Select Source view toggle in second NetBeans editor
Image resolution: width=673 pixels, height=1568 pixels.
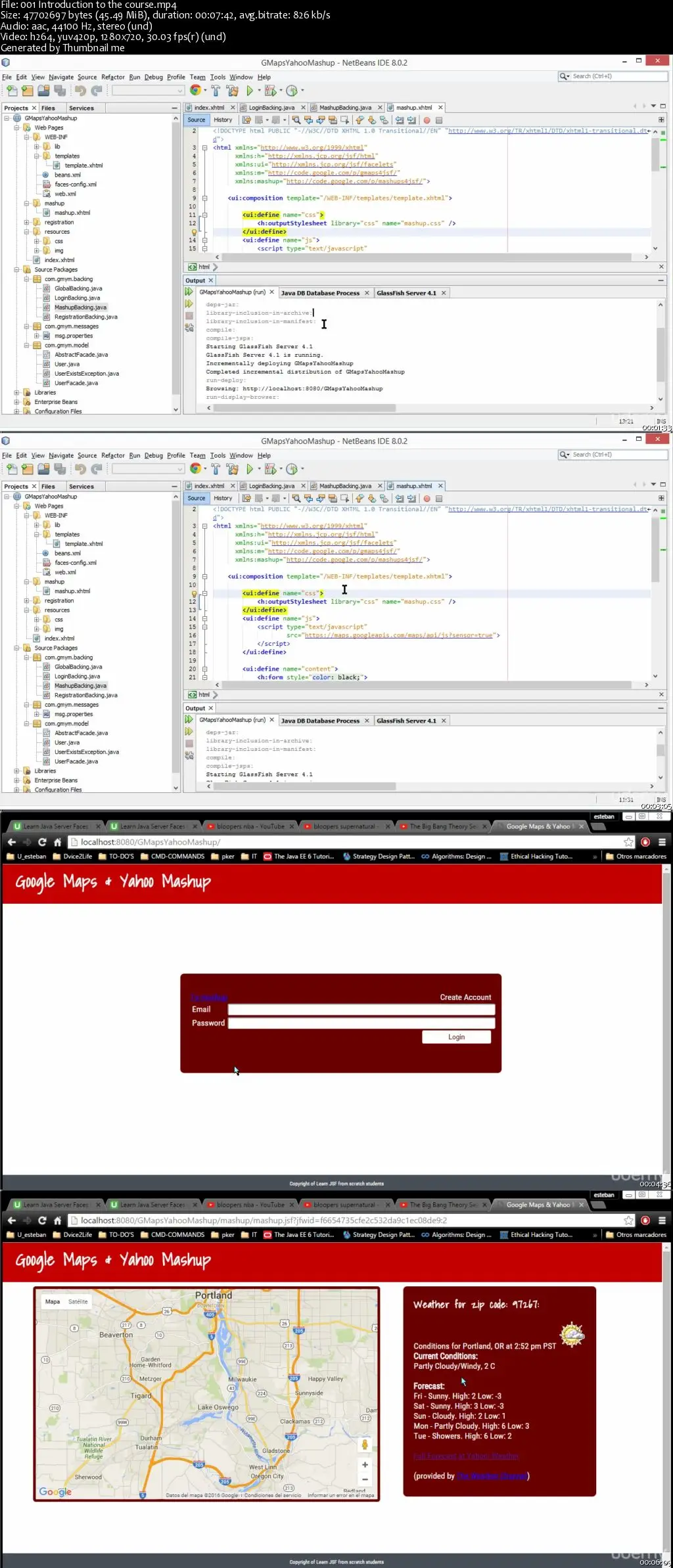point(197,498)
